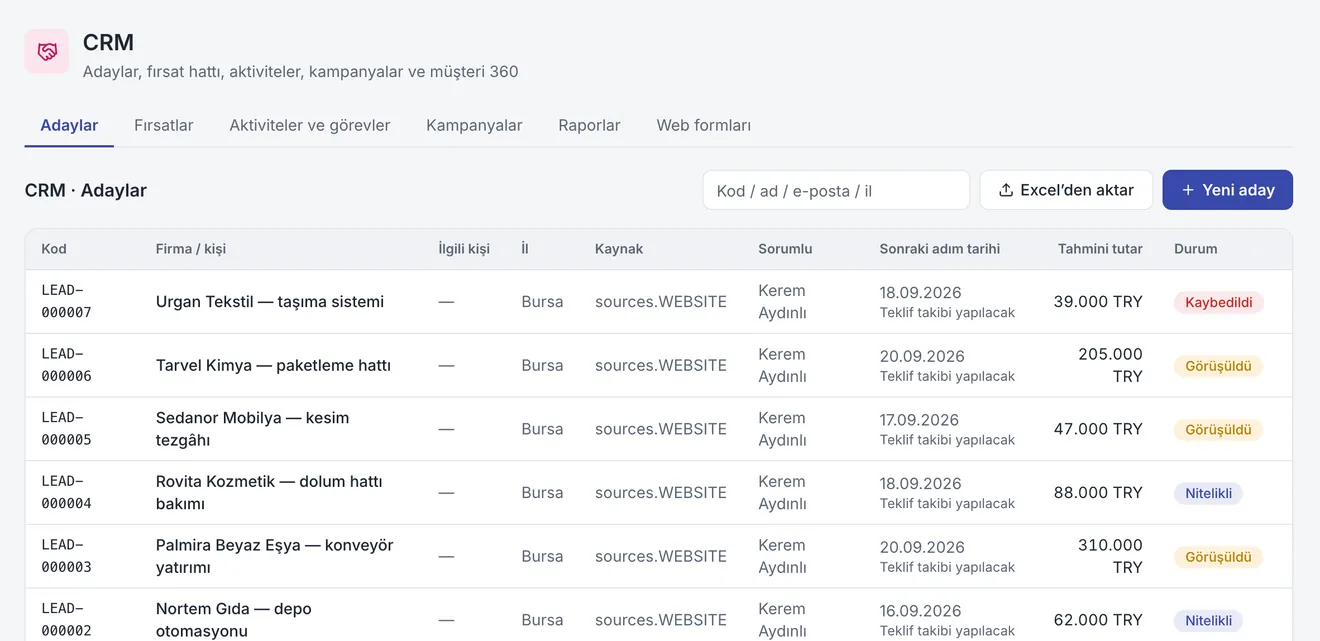Open lead code LEAD-000002
1320x641 pixels.
pos(66,620)
